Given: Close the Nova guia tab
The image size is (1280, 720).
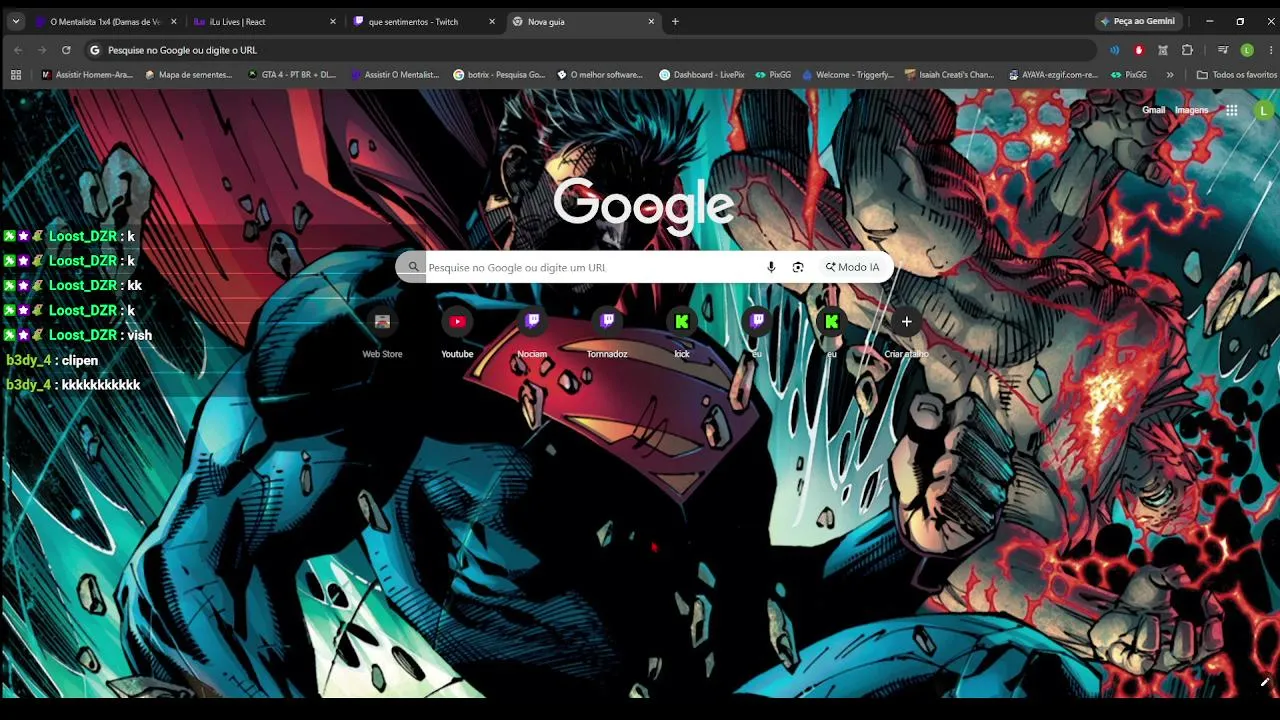Looking at the screenshot, I should (652, 21).
